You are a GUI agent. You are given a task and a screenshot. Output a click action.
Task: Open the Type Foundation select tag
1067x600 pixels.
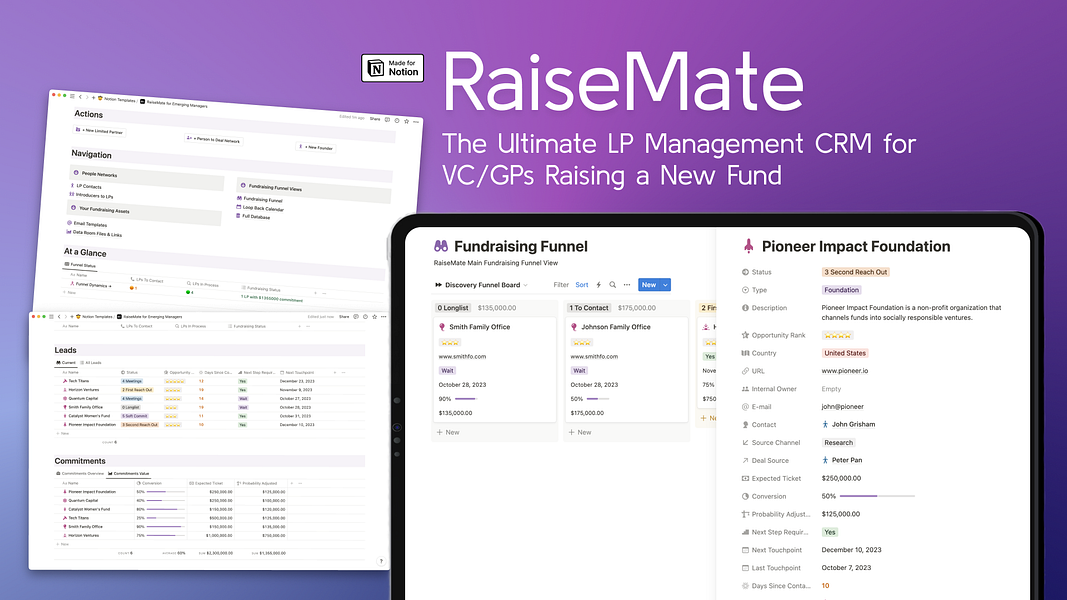(x=842, y=290)
